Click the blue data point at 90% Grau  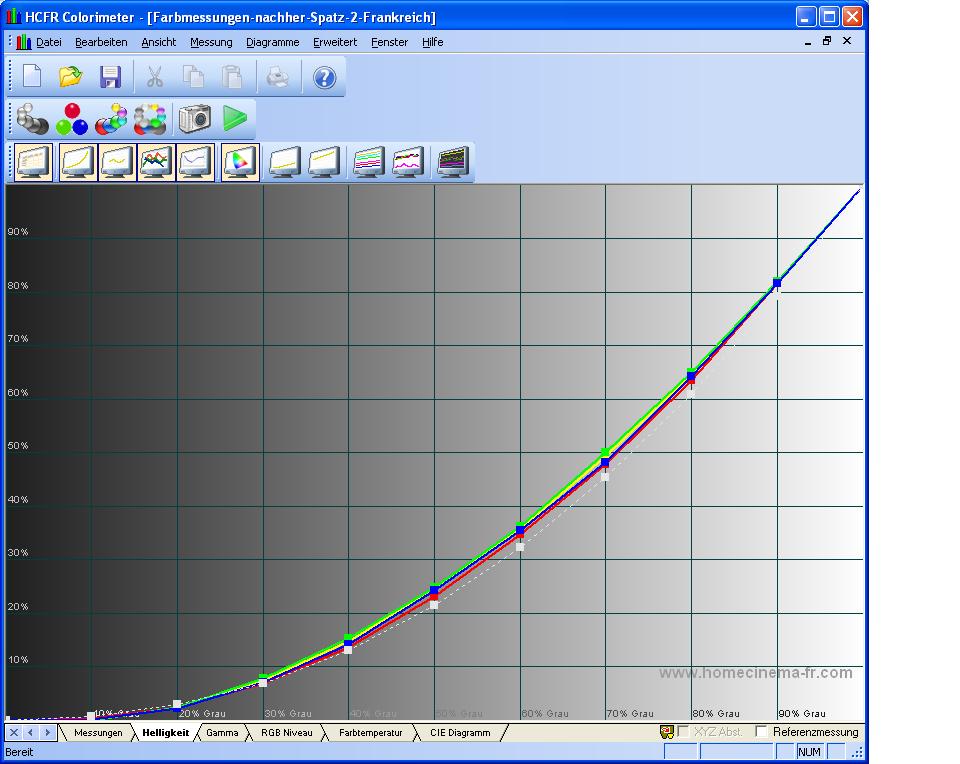click(777, 283)
